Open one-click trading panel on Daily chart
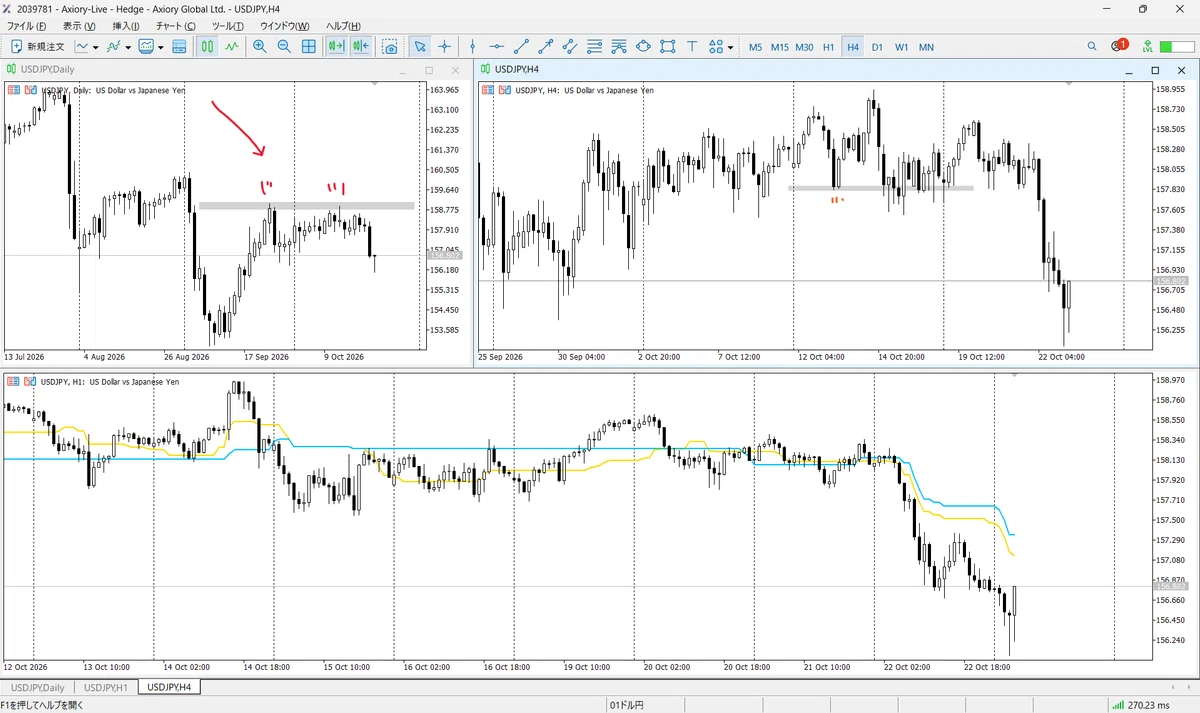Screen dimensions: 1200x713 (x=13, y=90)
